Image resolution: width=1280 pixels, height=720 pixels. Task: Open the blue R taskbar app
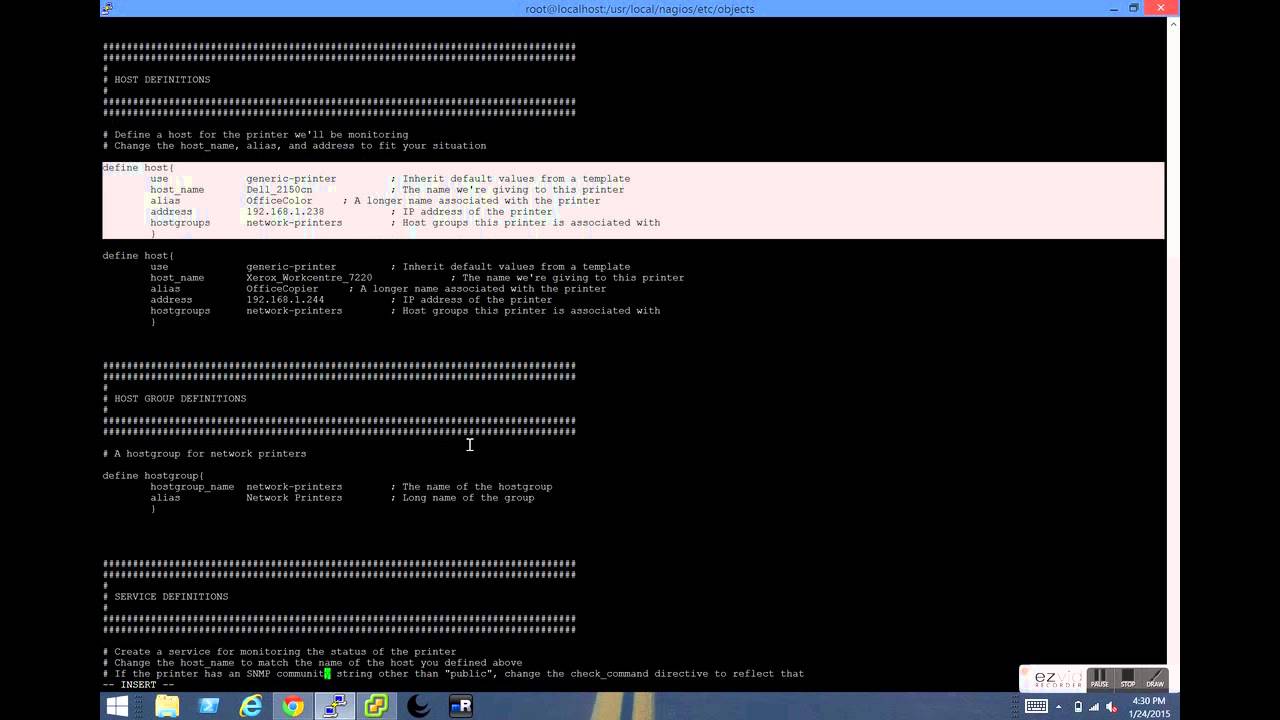point(461,706)
